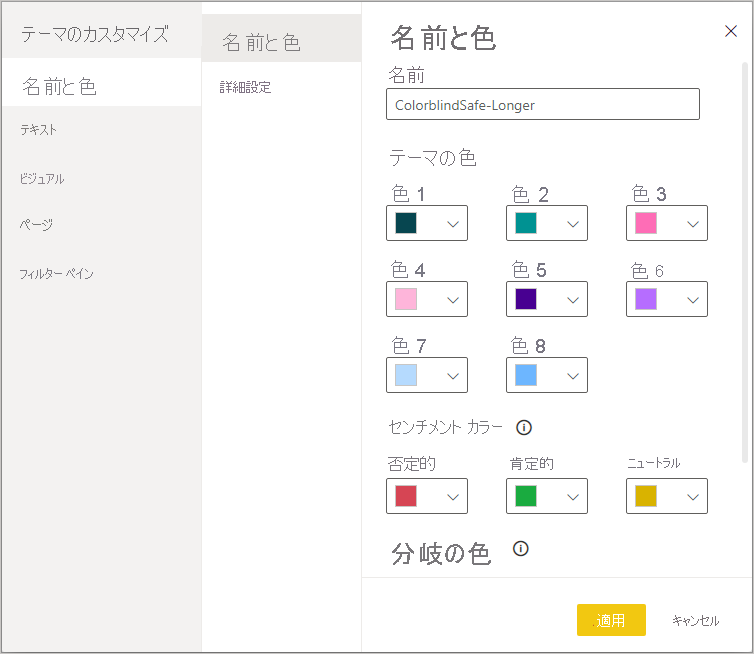Select the 詳細設定 sub-item
Image resolution: width=754 pixels, height=654 pixels.
246,88
